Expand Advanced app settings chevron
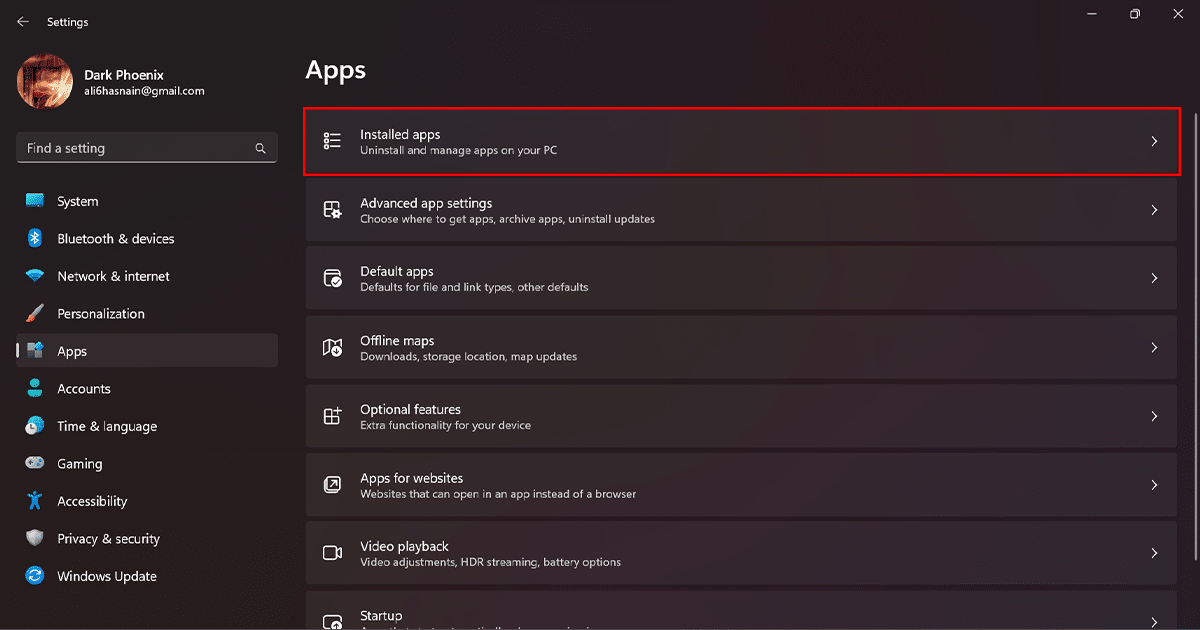Screen dimensions: 1200x630 pos(1154,210)
